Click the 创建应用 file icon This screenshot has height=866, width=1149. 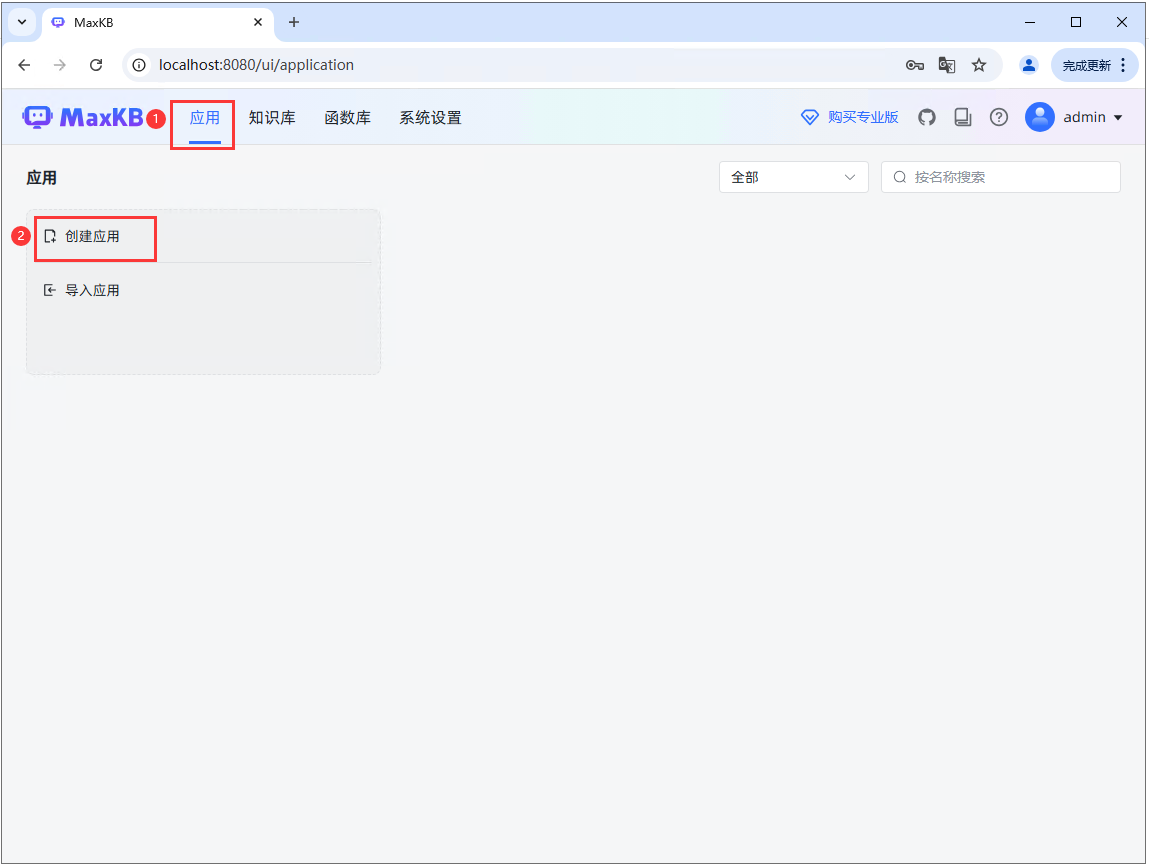click(x=50, y=236)
